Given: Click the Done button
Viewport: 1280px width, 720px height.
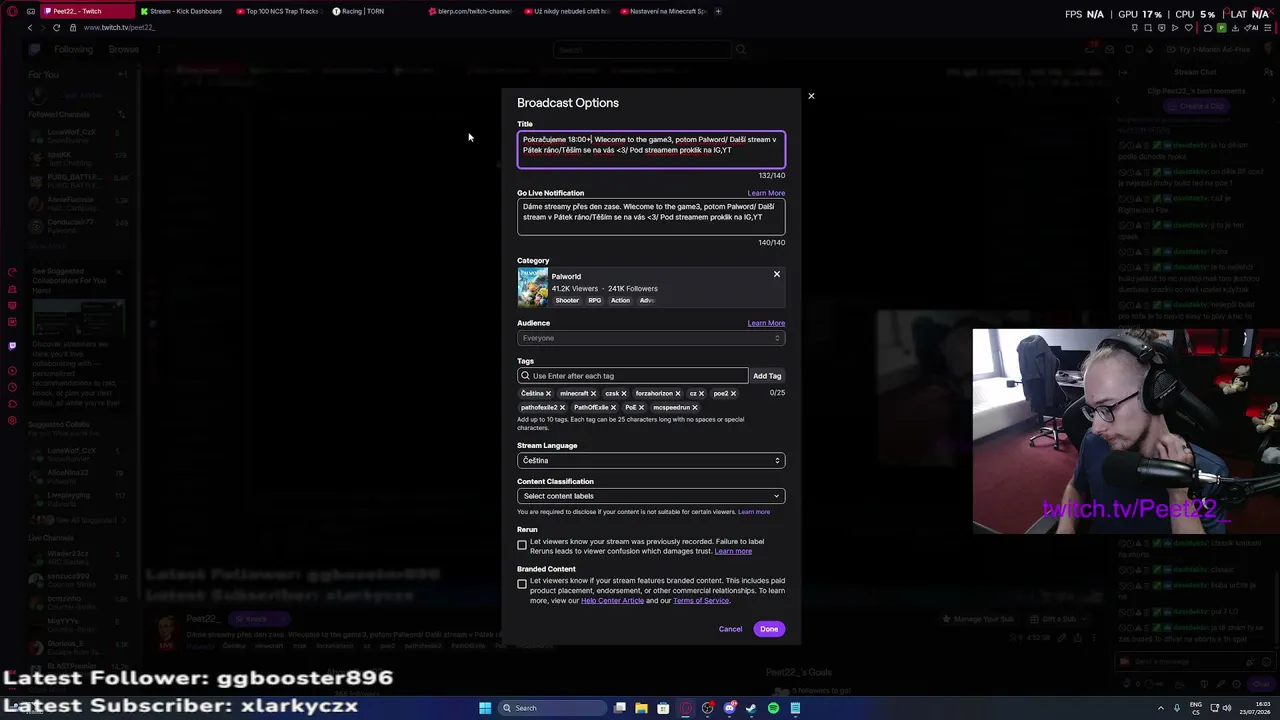Looking at the screenshot, I should tap(769, 629).
